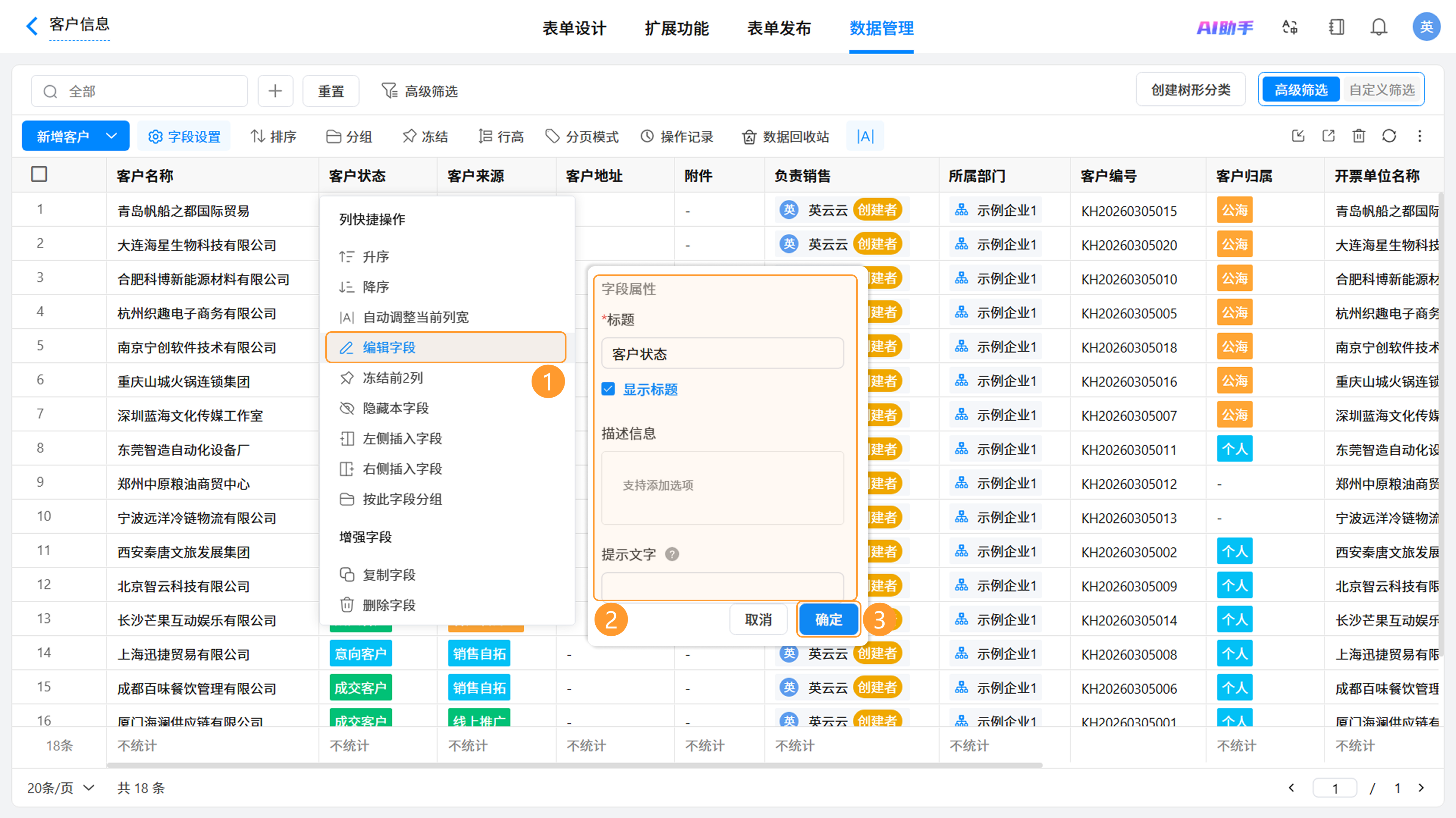Screen dimensions: 1456x818
Task: Click the 描述信息 text area
Action: pyautogui.click(x=722, y=488)
